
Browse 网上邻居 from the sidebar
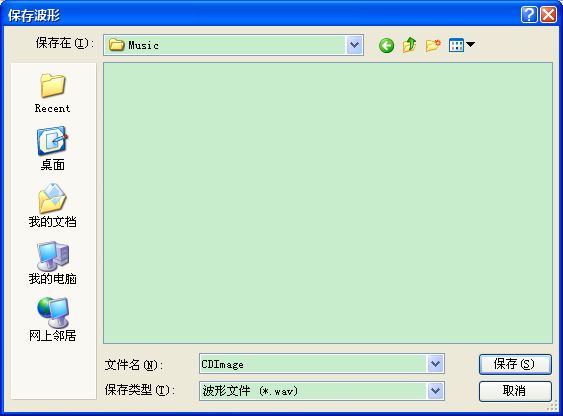point(53,319)
